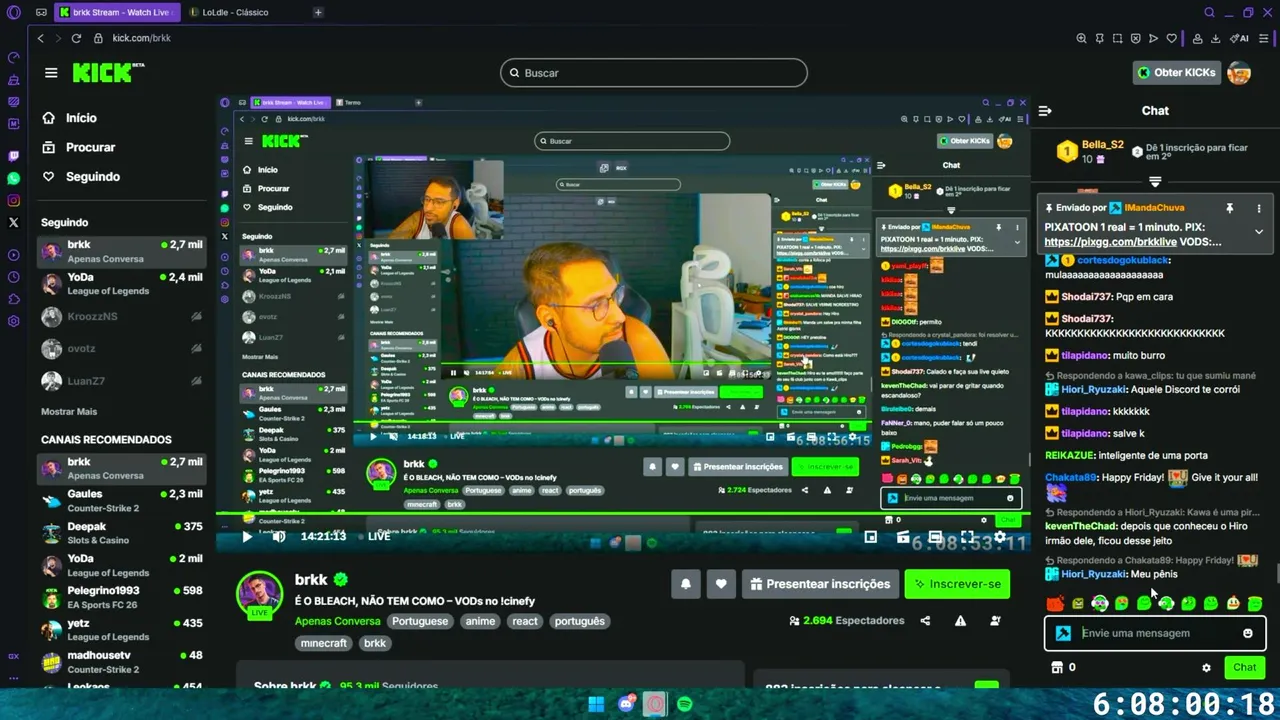Open recommended channel yetz
Viewport: 1280px width, 720px height.
coord(122,629)
